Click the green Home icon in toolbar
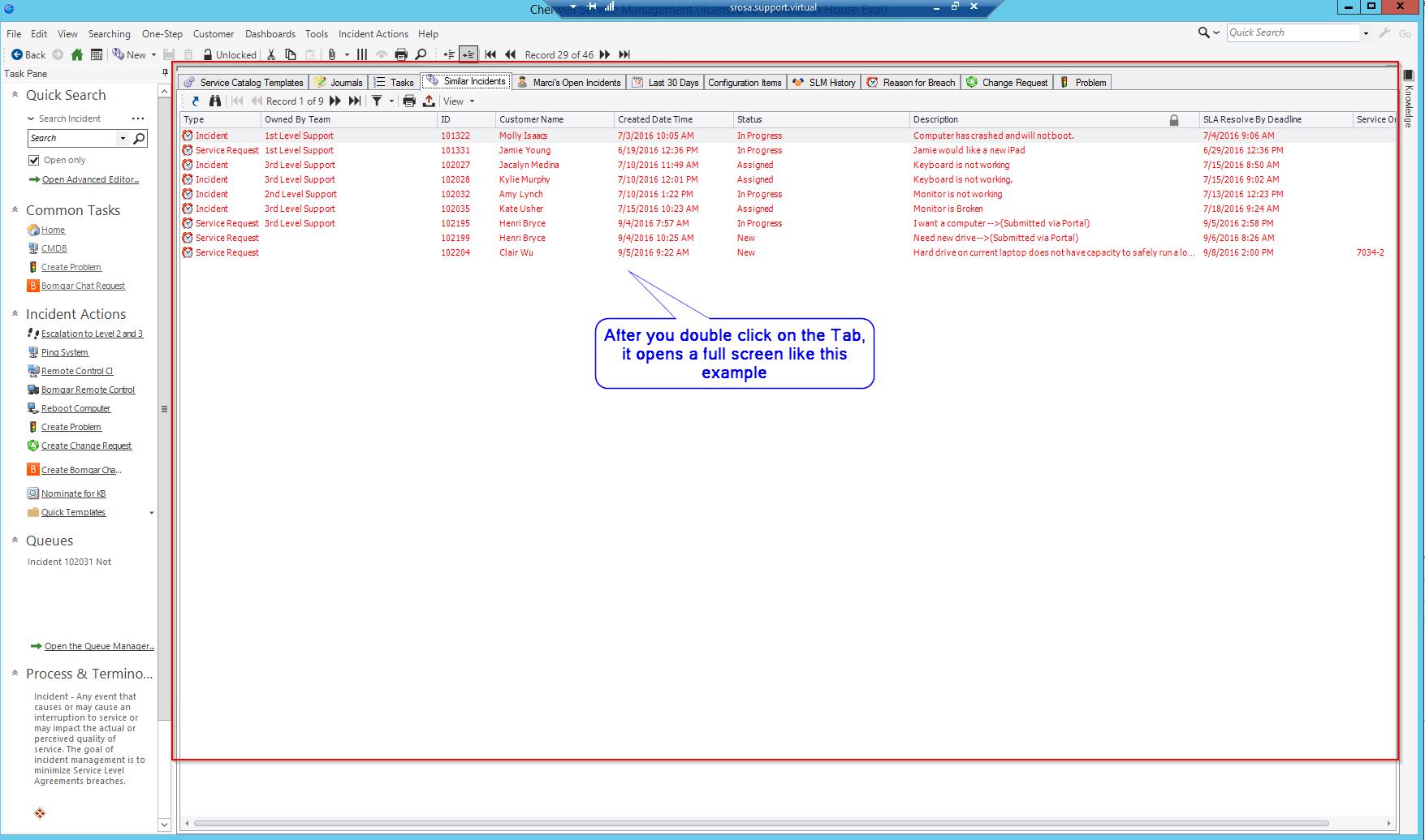This screenshot has width=1425, height=840. click(x=76, y=54)
